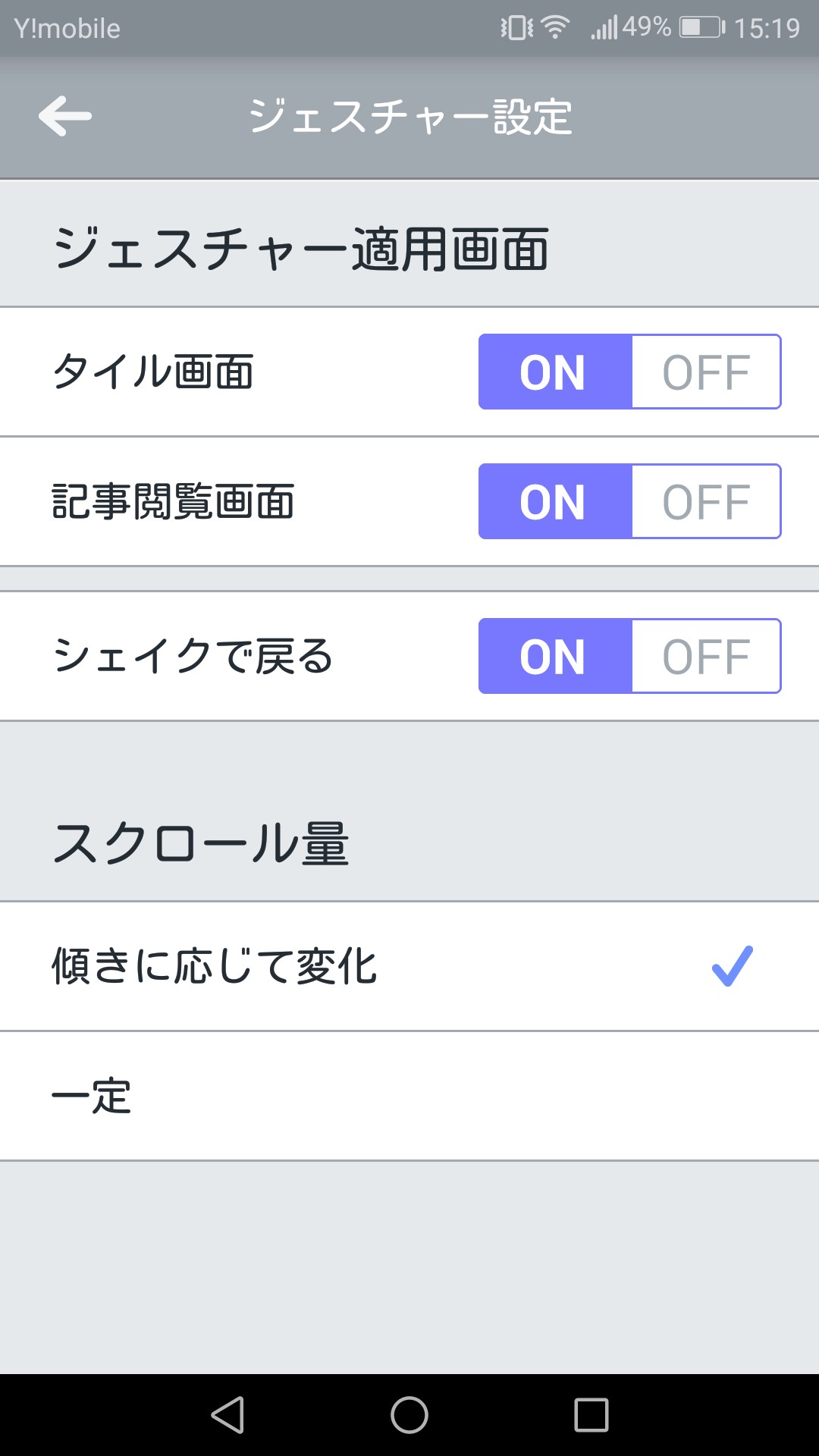Tap the vibrate mode status icon

[516, 28]
